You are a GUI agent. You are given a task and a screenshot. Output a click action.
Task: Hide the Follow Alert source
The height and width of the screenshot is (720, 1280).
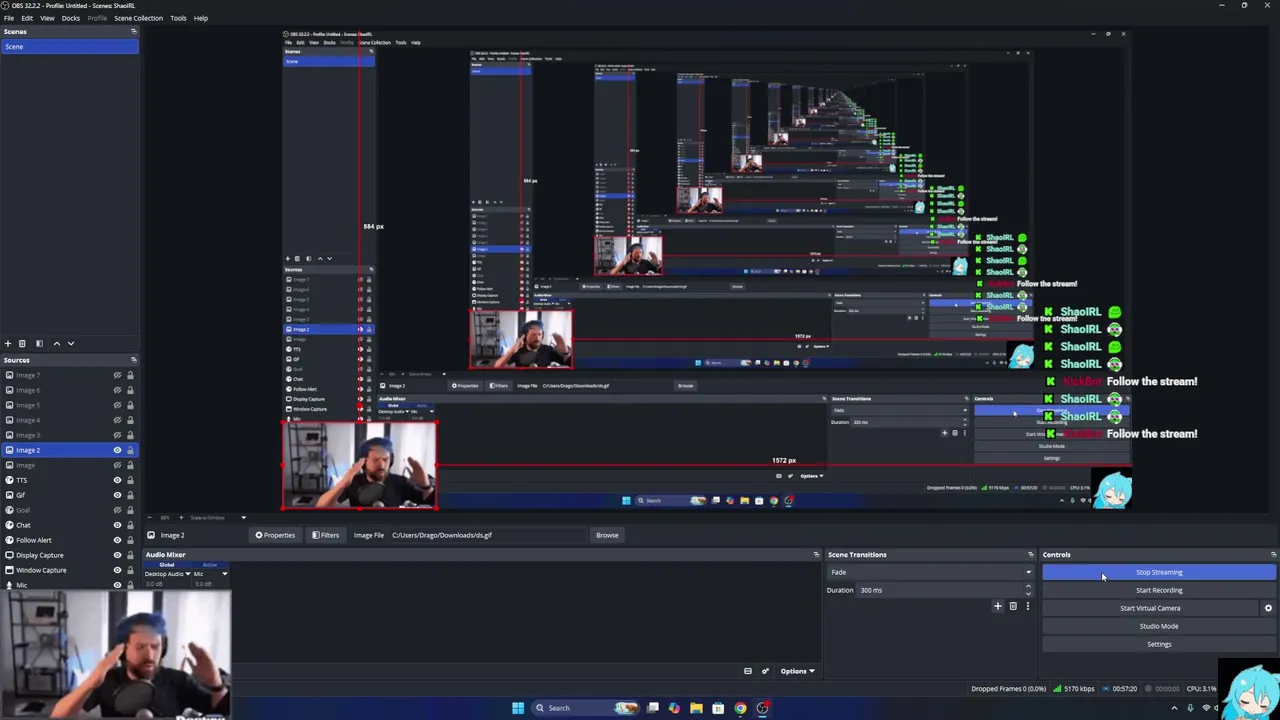(117, 540)
